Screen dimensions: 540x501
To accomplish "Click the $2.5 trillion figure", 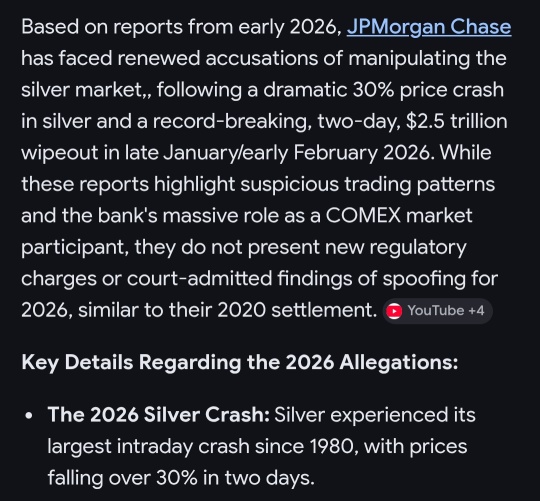I will [x=457, y=122].
